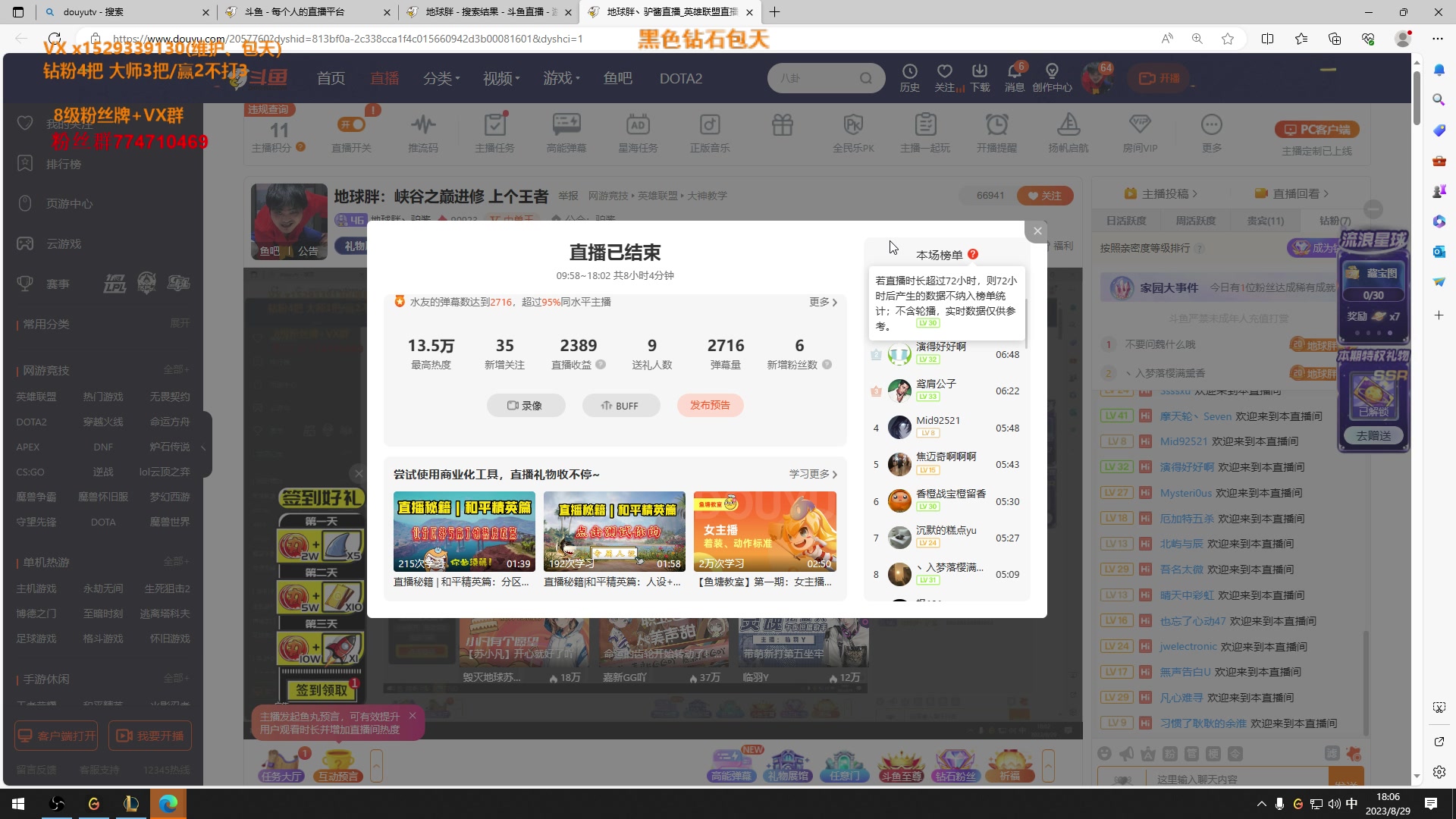The height and width of the screenshot is (819, 1456).
Task: Click the 本场榜单 red help icon
Action: tap(973, 255)
